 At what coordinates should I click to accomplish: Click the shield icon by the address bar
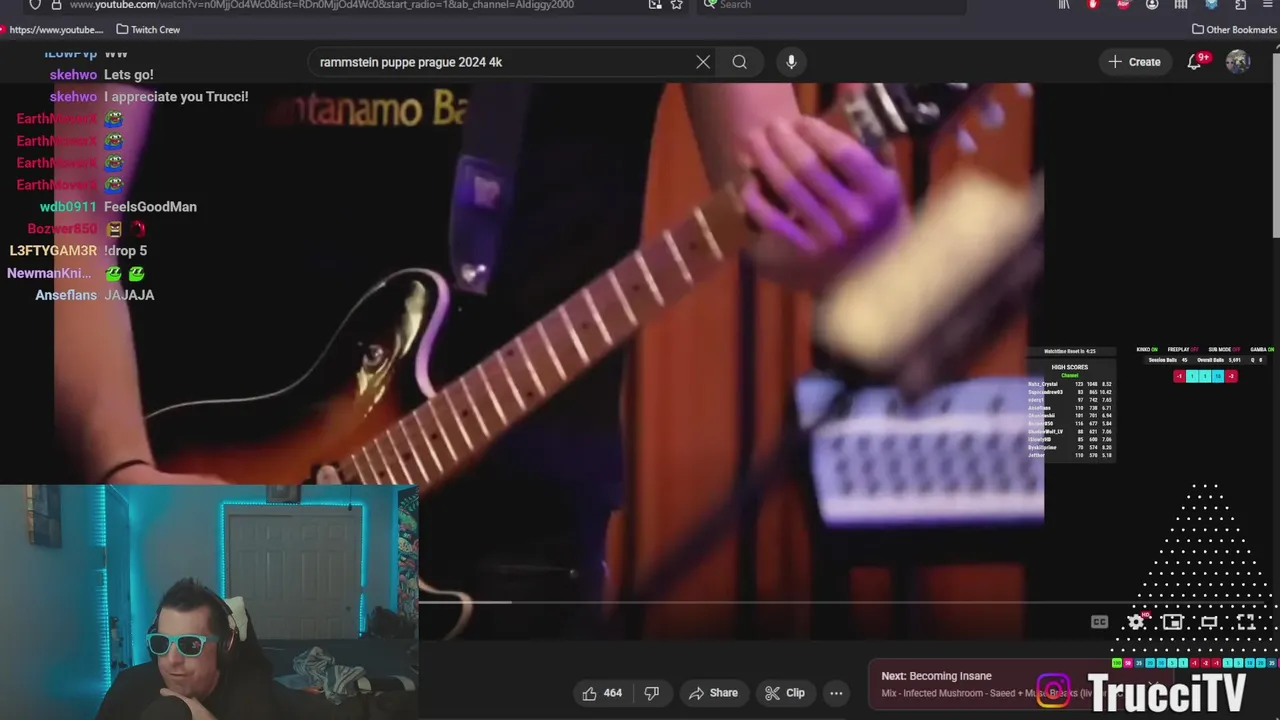(35, 5)
